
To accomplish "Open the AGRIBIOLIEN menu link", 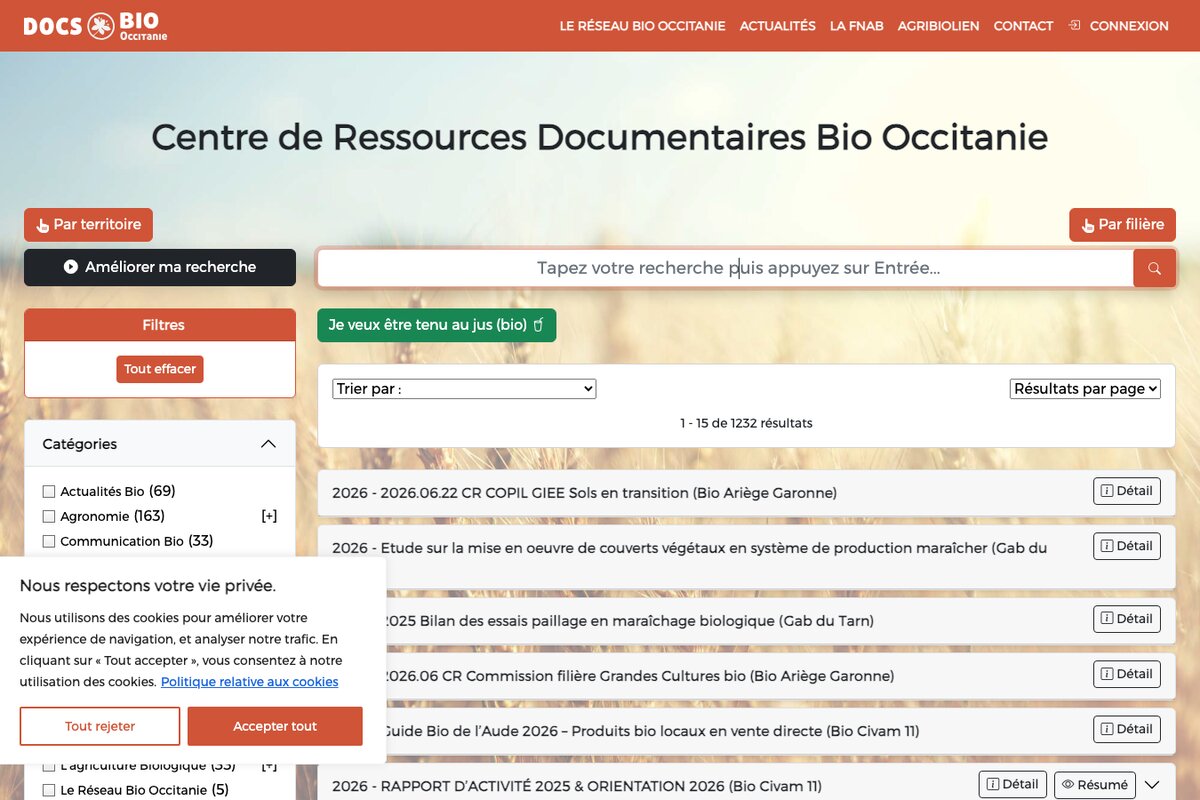I will tap(938, 26).
